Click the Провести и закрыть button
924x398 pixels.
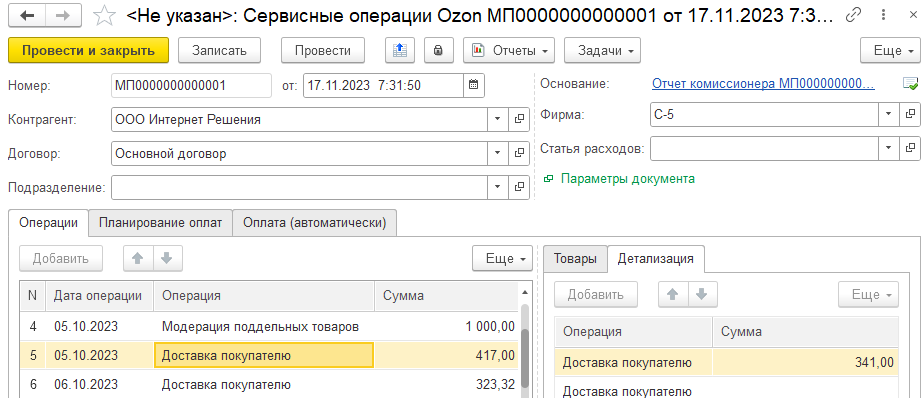[x=88, y=51]
